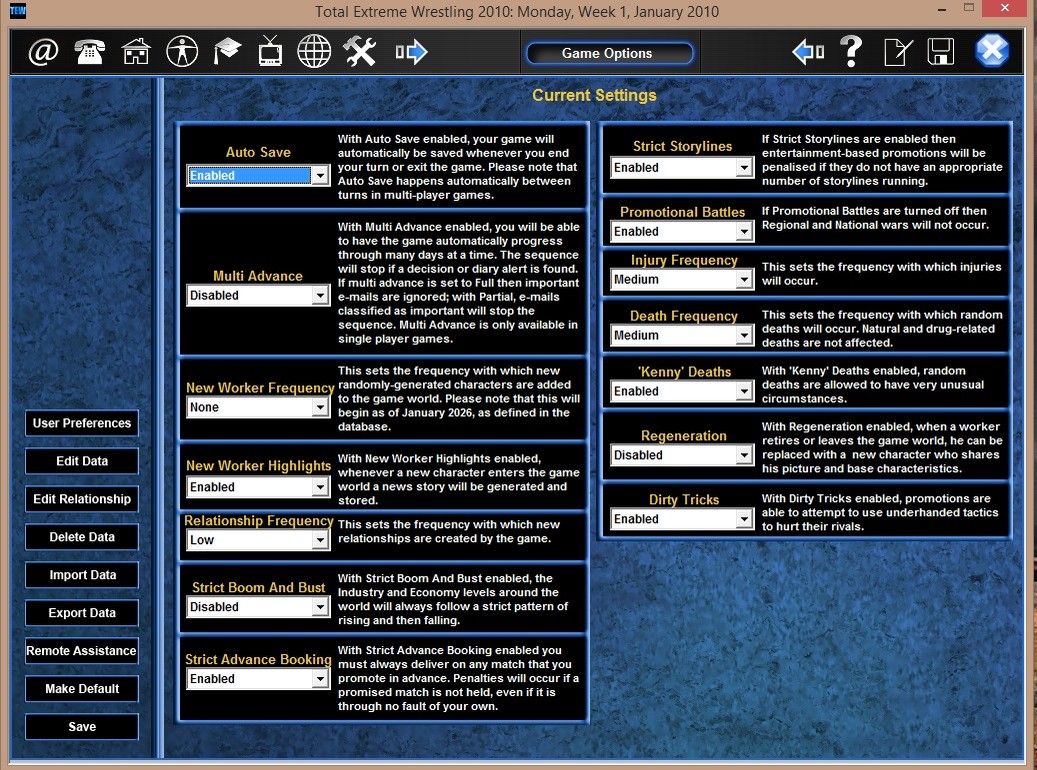Exit via the blue X icon
The image size is (1037, 770).
(x=992, y=49)
